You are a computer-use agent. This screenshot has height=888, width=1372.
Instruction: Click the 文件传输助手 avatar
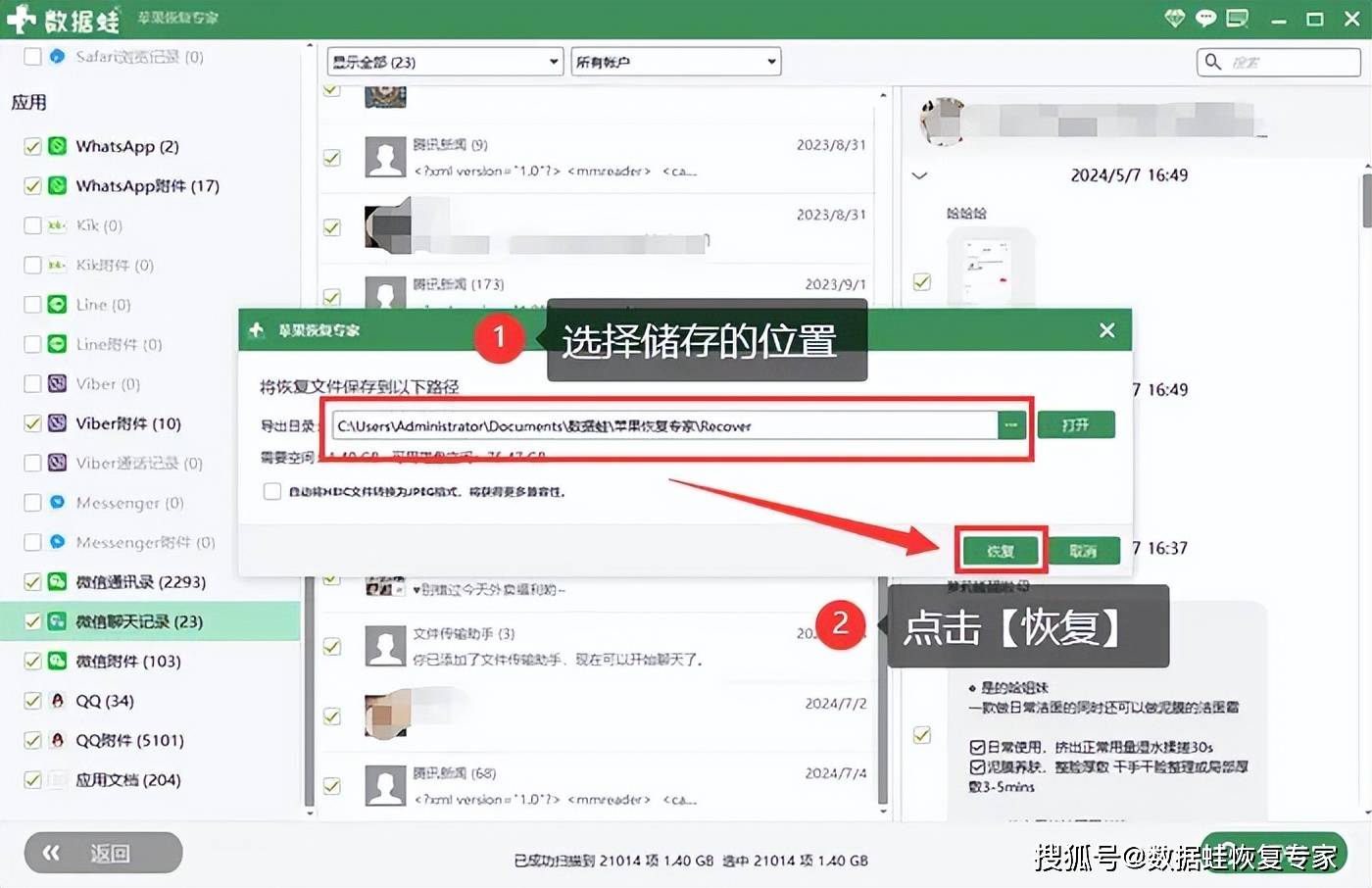click(x=385, y=646)
